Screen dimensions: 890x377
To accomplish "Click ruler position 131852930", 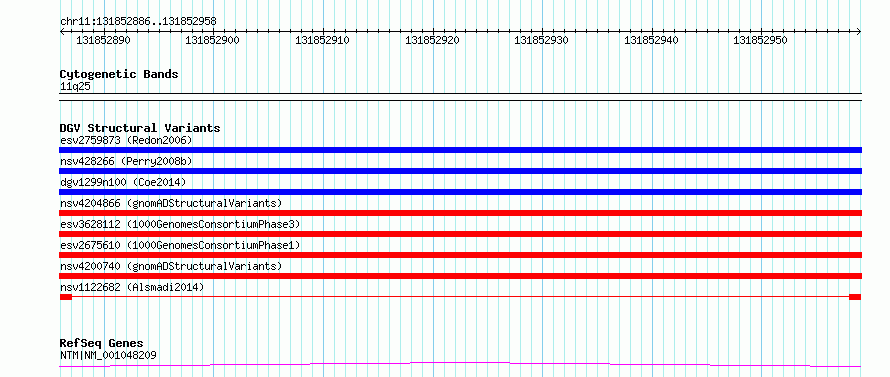I will coord(541,40).
